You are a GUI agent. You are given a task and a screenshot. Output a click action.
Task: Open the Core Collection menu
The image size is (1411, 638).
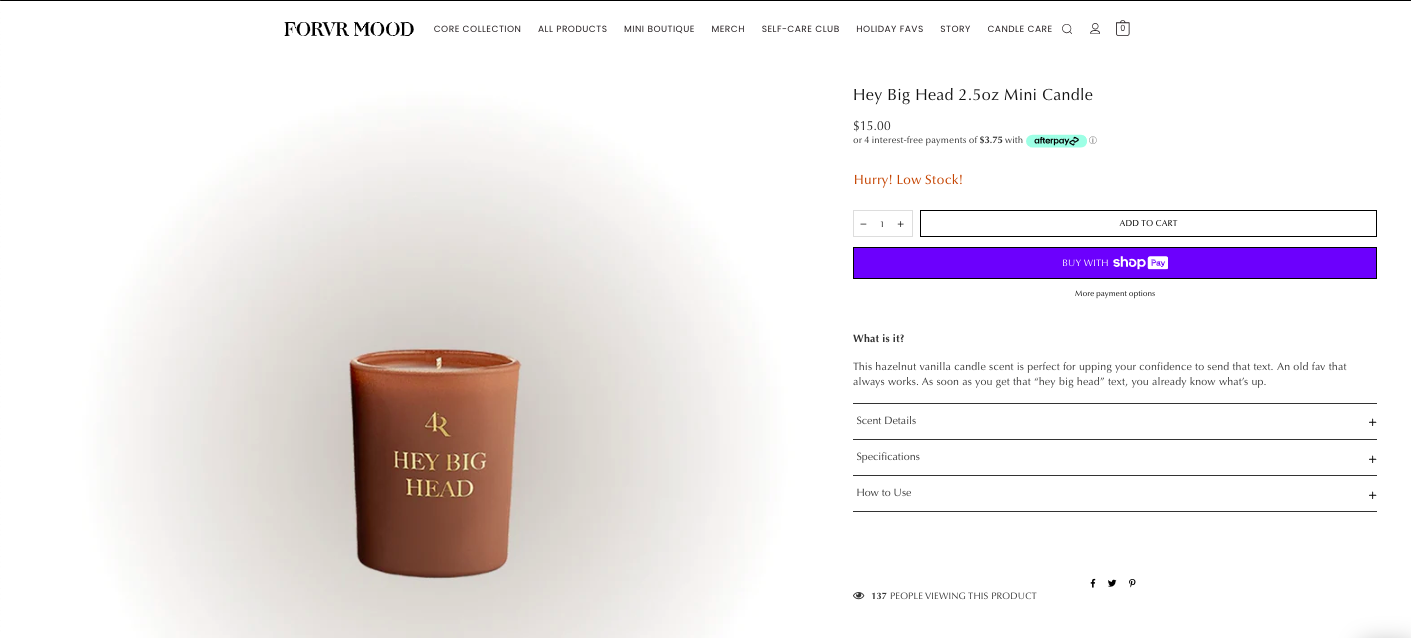[477, 29]
